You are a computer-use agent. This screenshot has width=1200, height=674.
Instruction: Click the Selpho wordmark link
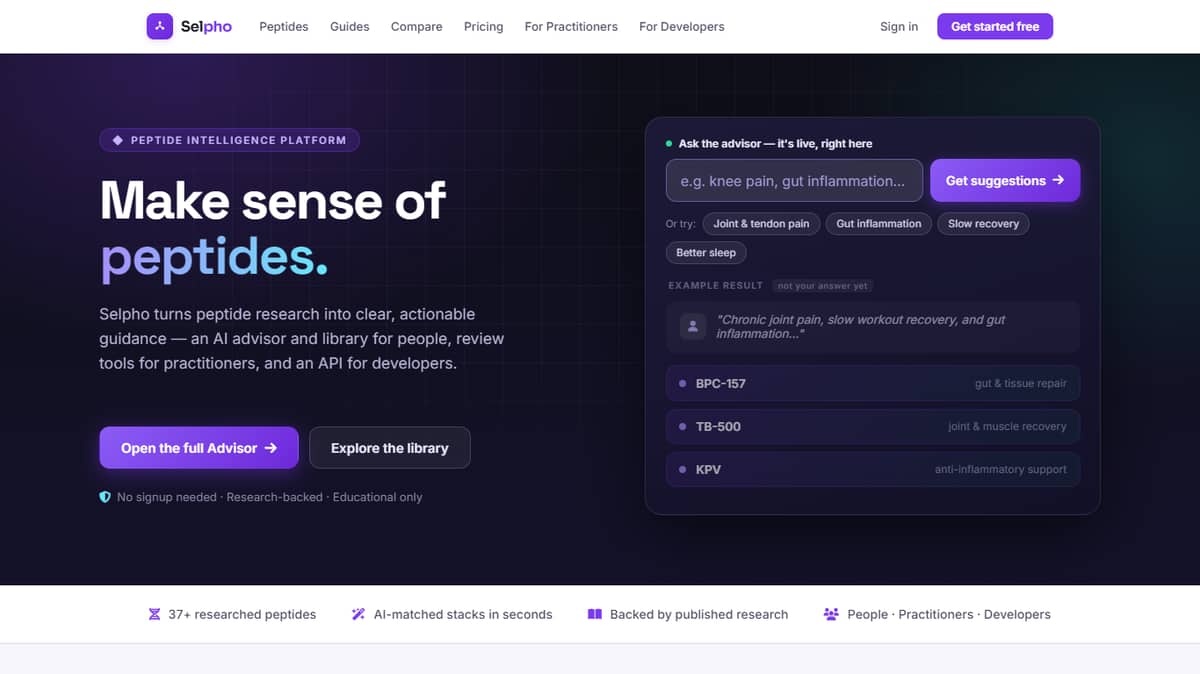(206, 27)
